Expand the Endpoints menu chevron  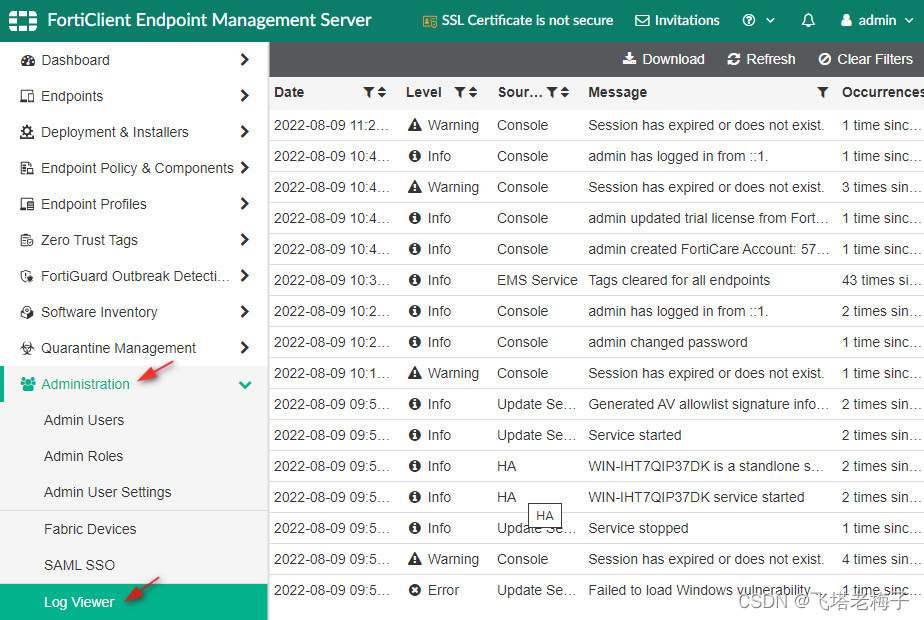[x=245, y=95]
